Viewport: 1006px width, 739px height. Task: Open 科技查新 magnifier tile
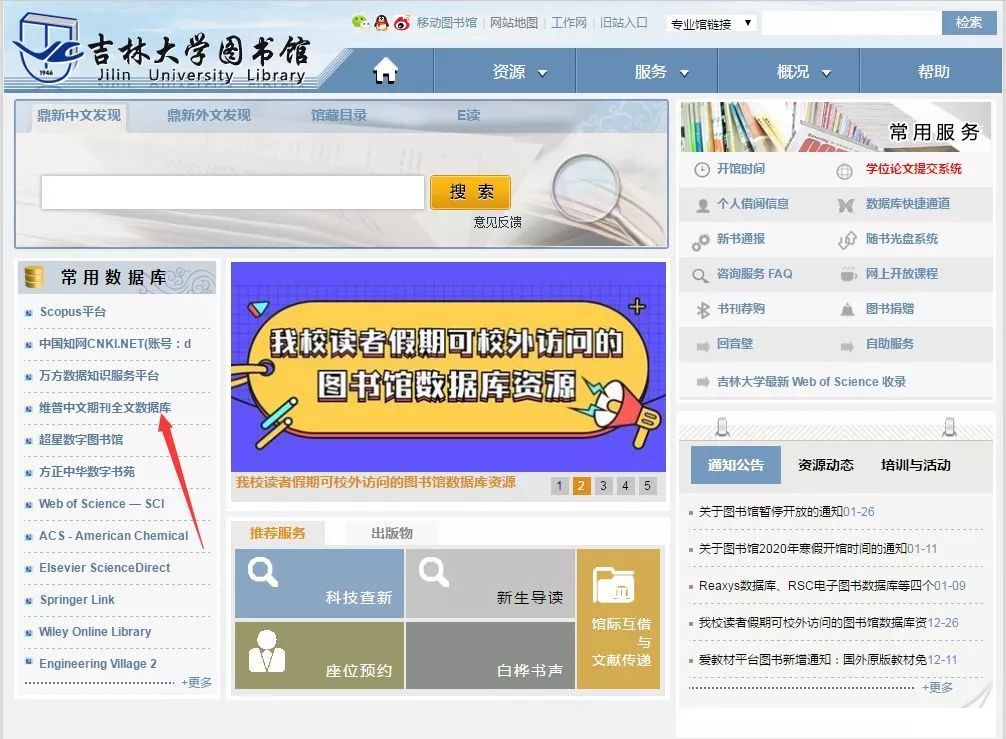319,583
